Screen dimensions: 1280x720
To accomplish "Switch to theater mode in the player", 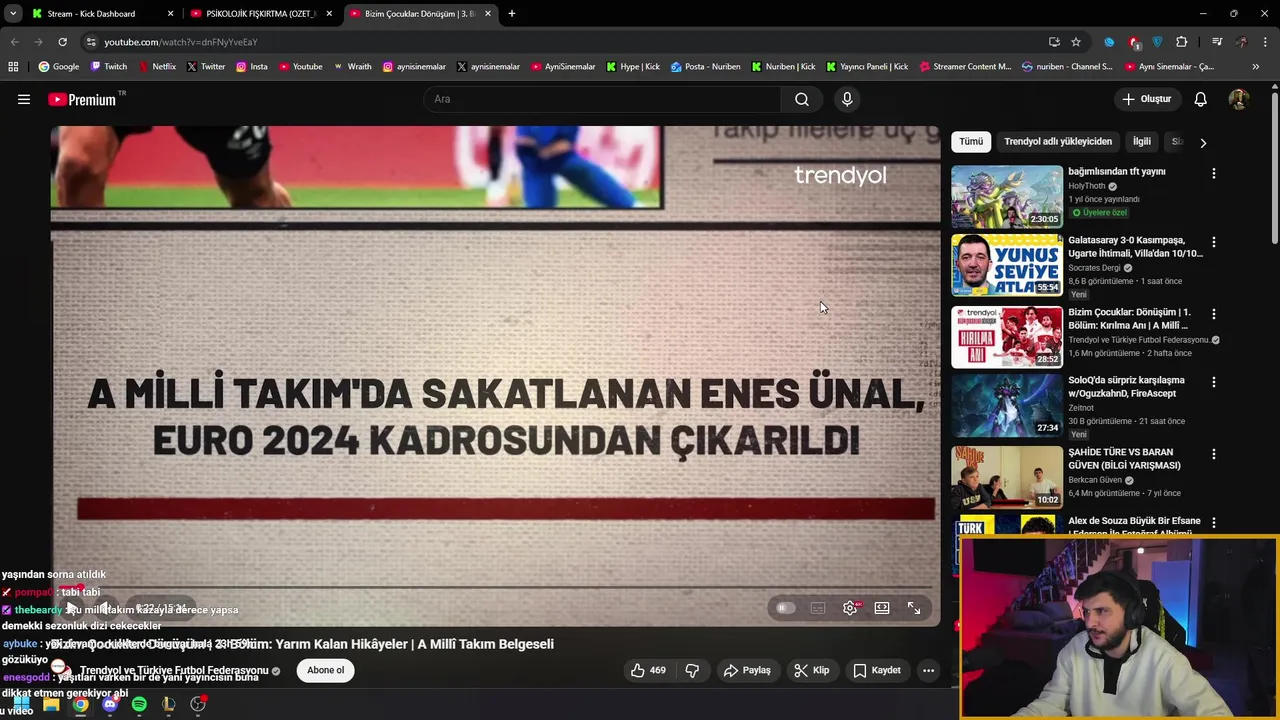I will (882, 608).
